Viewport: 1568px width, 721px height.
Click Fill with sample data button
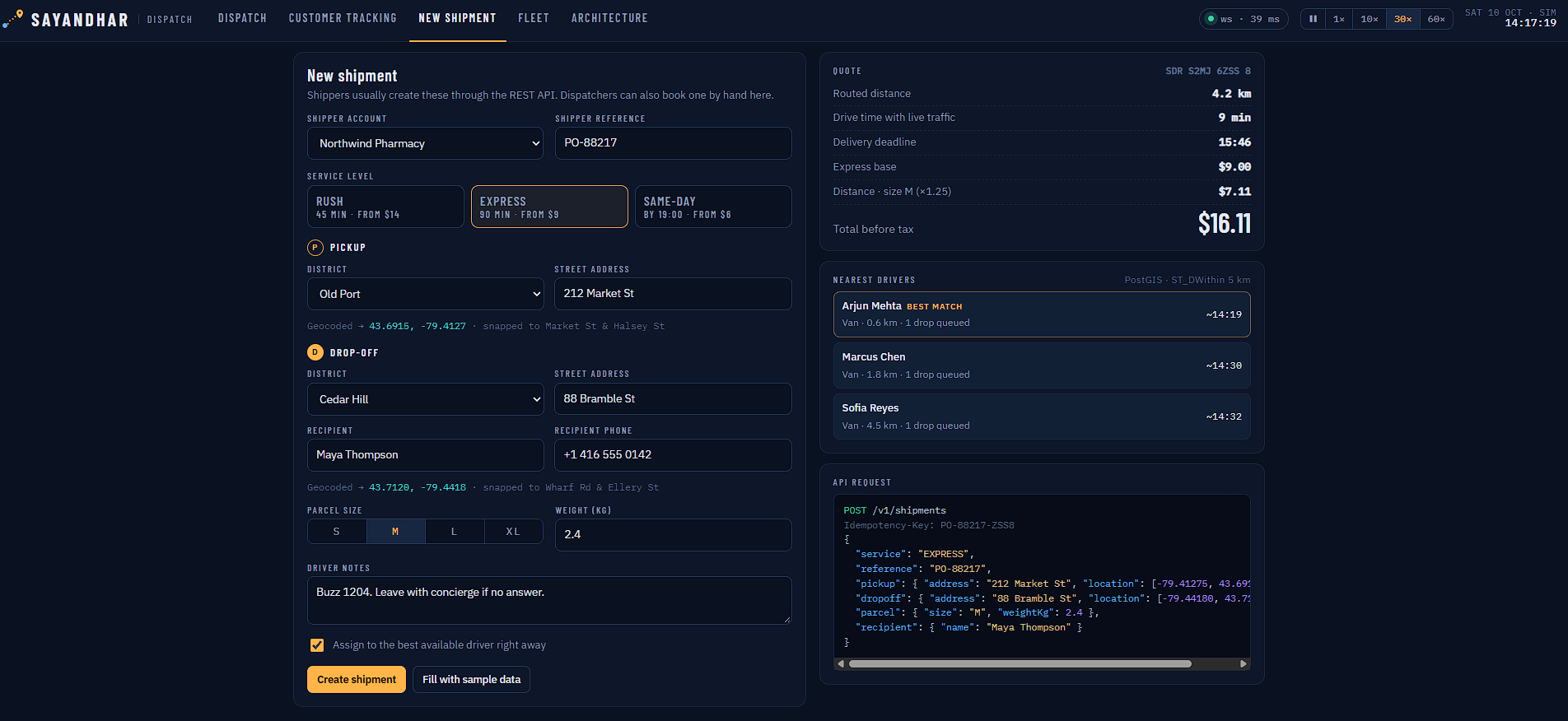[471, 680]
